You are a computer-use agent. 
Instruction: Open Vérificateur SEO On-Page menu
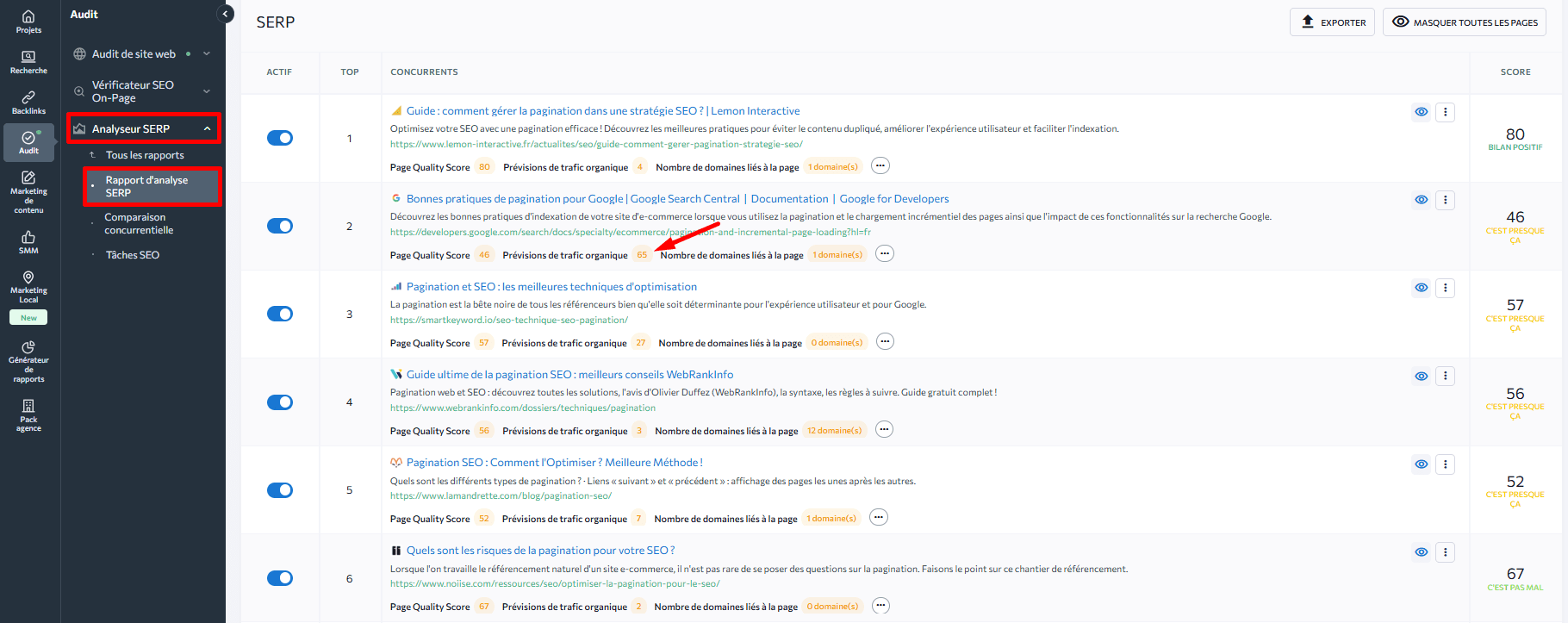133,91
